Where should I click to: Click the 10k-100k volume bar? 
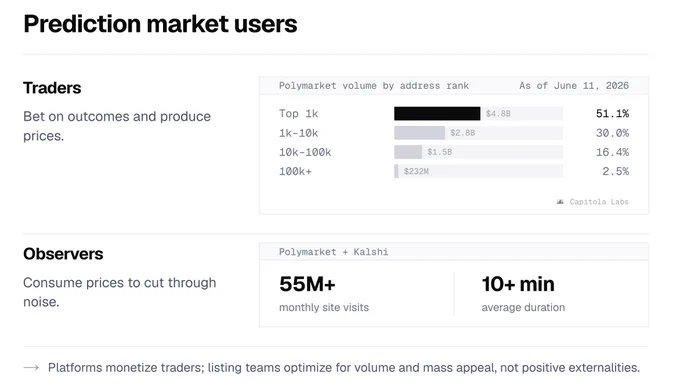pyautogui.click(x=408, y=152)
